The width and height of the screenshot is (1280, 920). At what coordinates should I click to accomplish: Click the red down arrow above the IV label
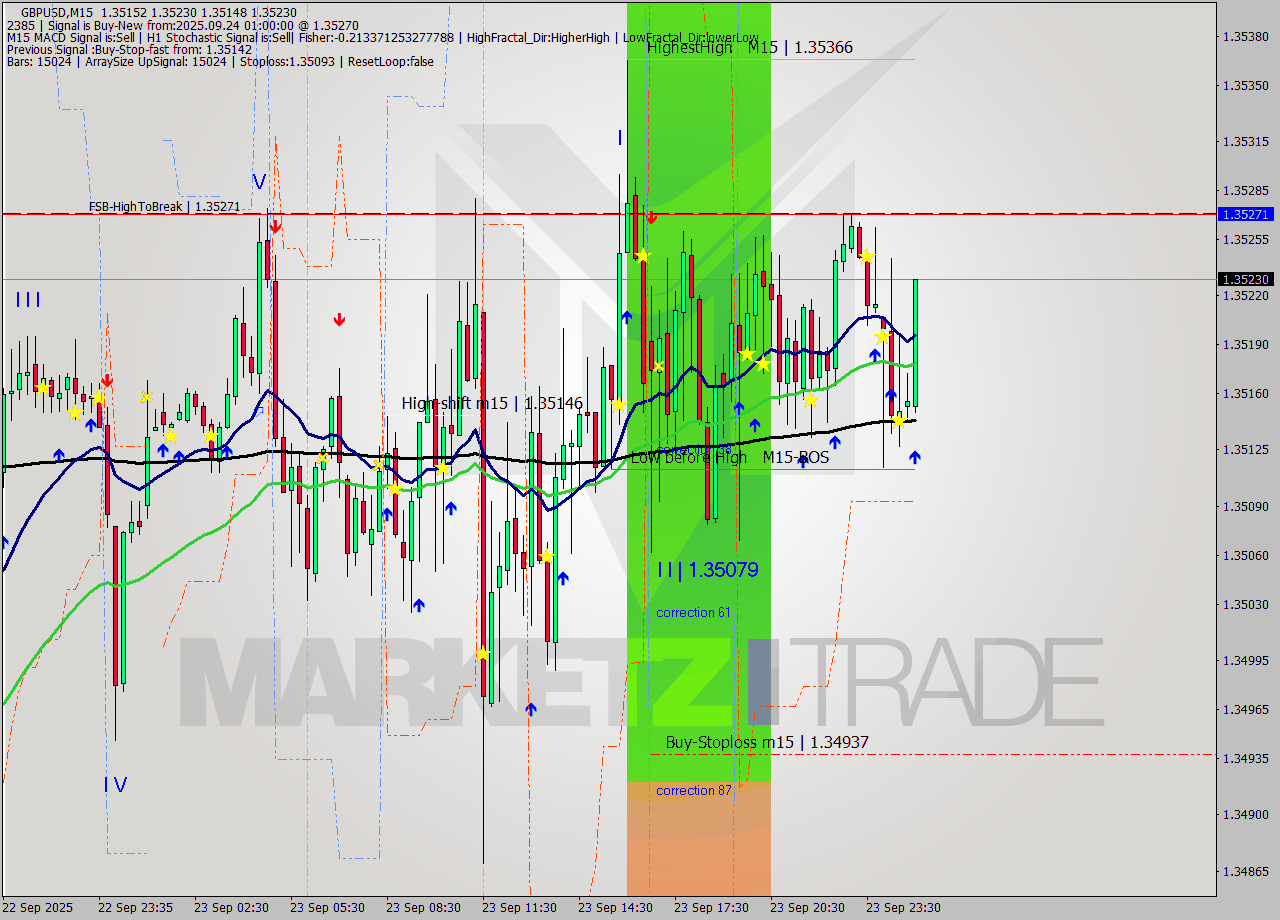(x=108, y=382)
